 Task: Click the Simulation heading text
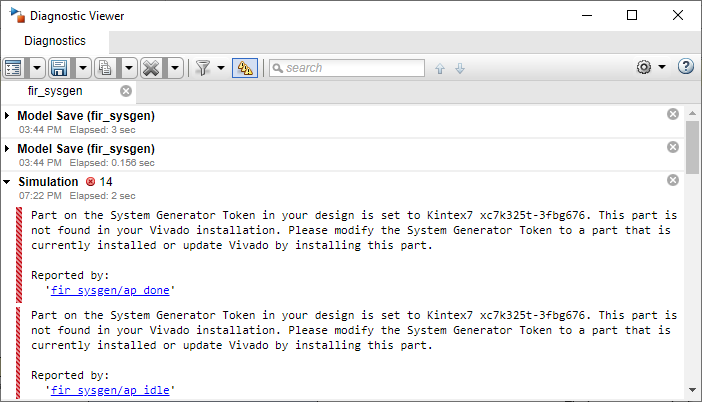pyautogui.click(x=48, y=182)
